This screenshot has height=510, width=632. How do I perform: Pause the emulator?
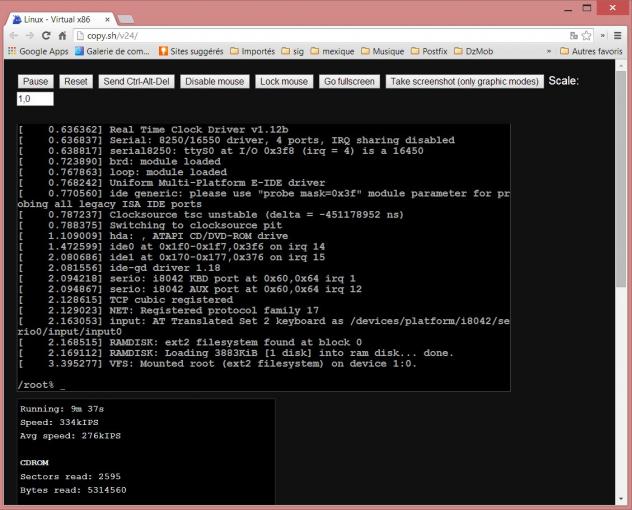[35, 81]
